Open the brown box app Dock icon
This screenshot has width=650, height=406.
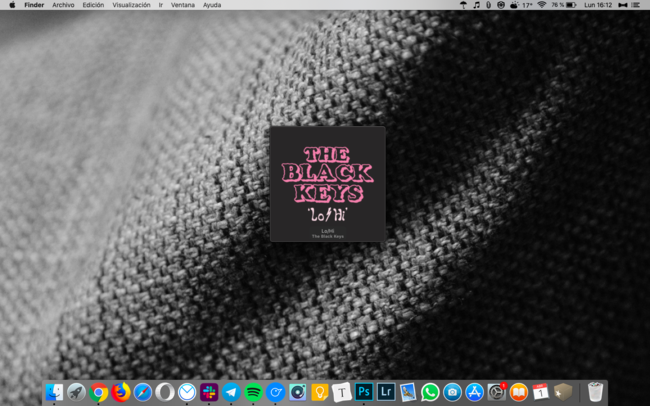click(x=563, y=392)
